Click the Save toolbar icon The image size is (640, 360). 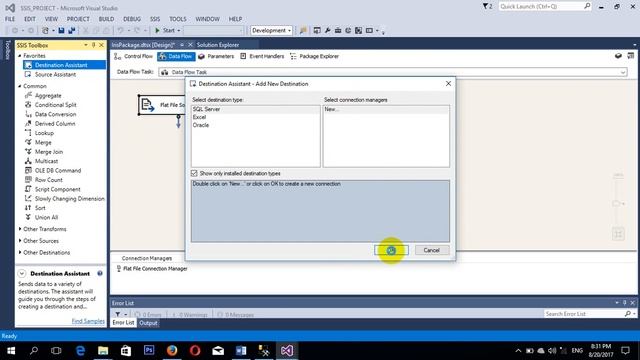coord(61,31)
